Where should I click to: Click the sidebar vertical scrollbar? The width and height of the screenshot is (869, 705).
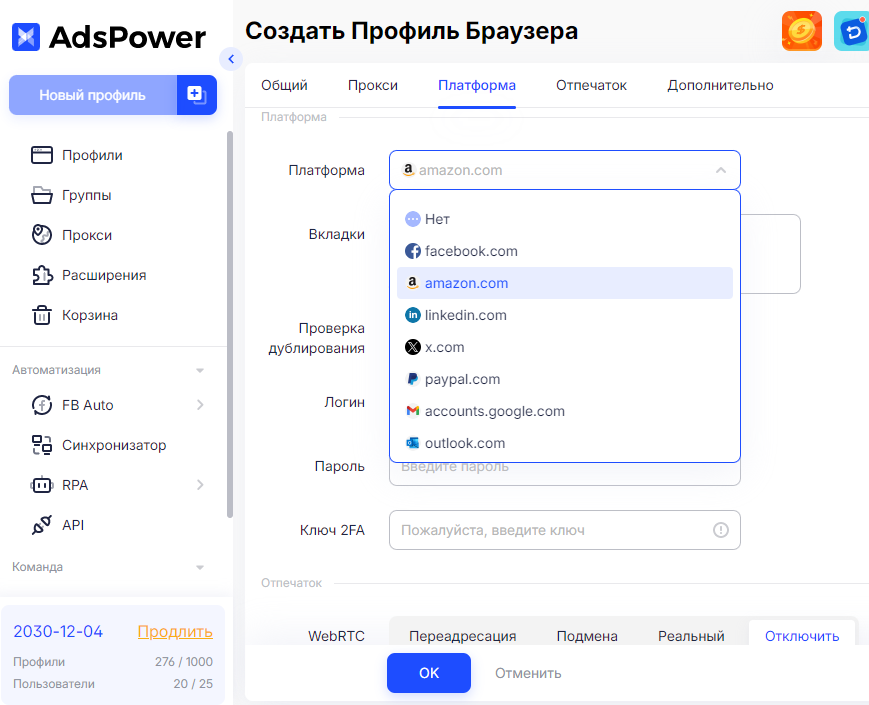pyautogui.click(x=230, y=324)
